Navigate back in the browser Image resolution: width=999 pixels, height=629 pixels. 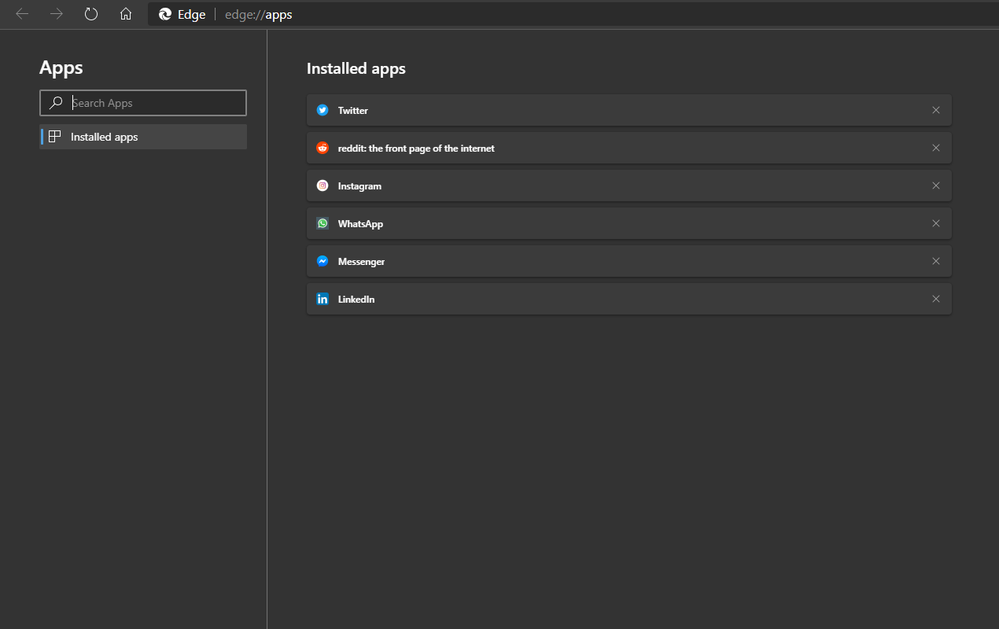[22, 14]
